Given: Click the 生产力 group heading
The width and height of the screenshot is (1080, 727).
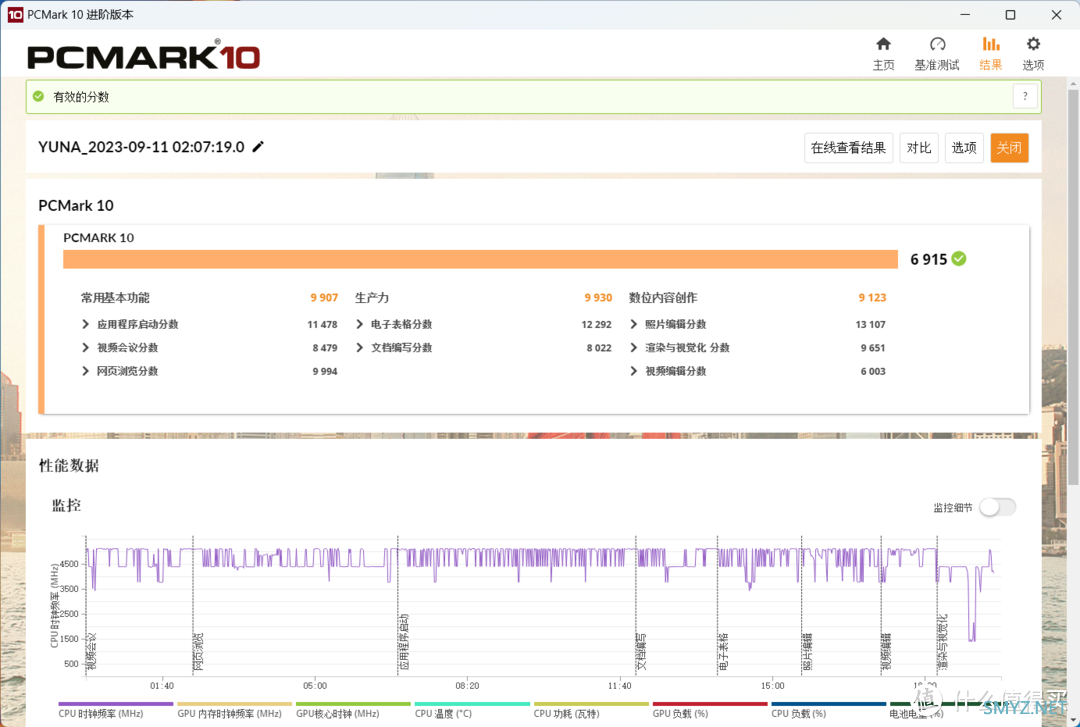Looking at the screenshot, I should coord(372,298).
